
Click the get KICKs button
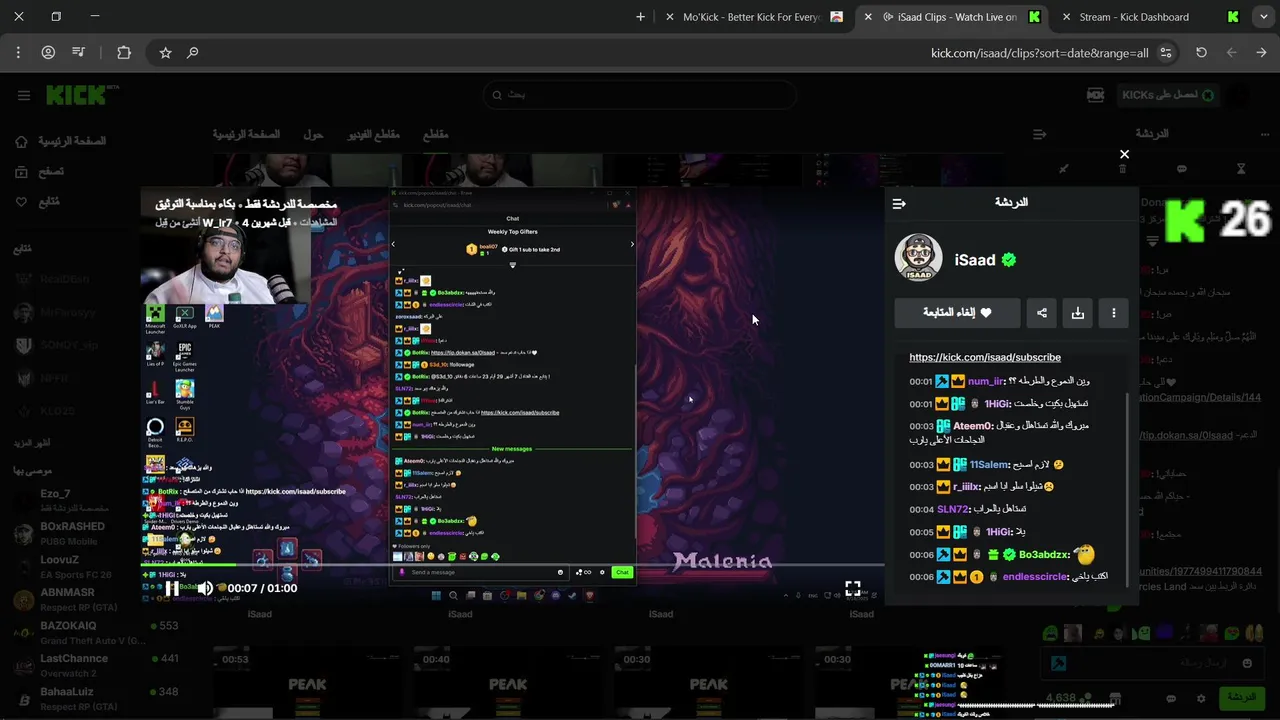(1166, 95)
